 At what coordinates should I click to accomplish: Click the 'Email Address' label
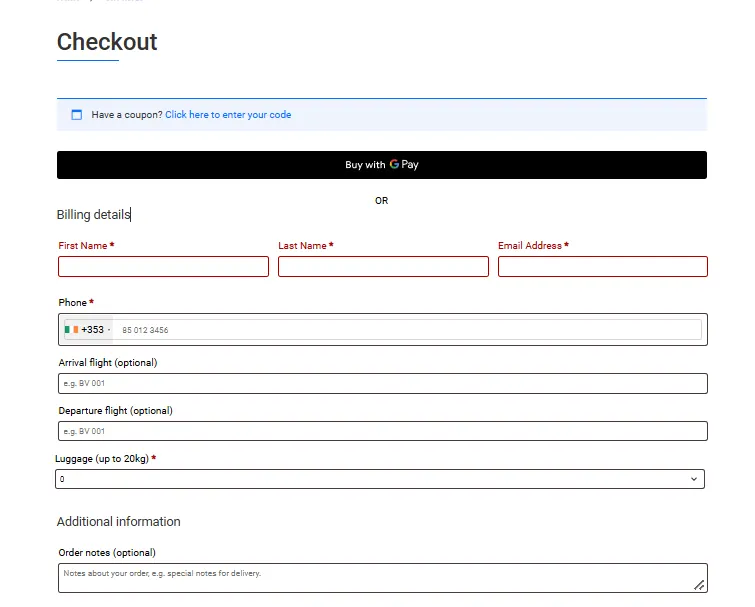(530, 245)
